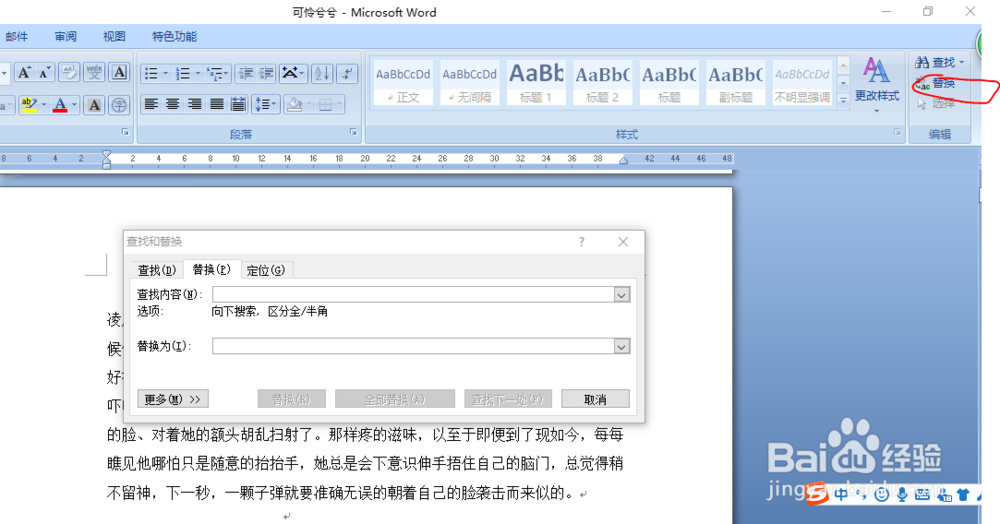Switch to 查找(D) tab in dialog
The height and width of the screenshot is (524, 1000).
click(x=157, y=270)
